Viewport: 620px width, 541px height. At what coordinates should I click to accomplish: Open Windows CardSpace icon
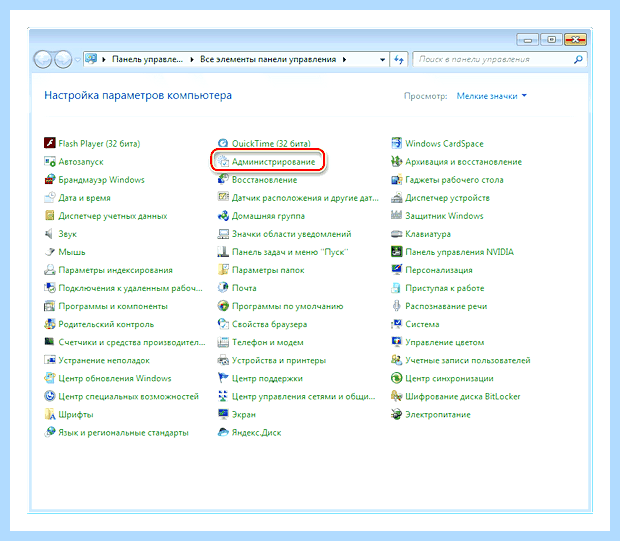point(396,143)
